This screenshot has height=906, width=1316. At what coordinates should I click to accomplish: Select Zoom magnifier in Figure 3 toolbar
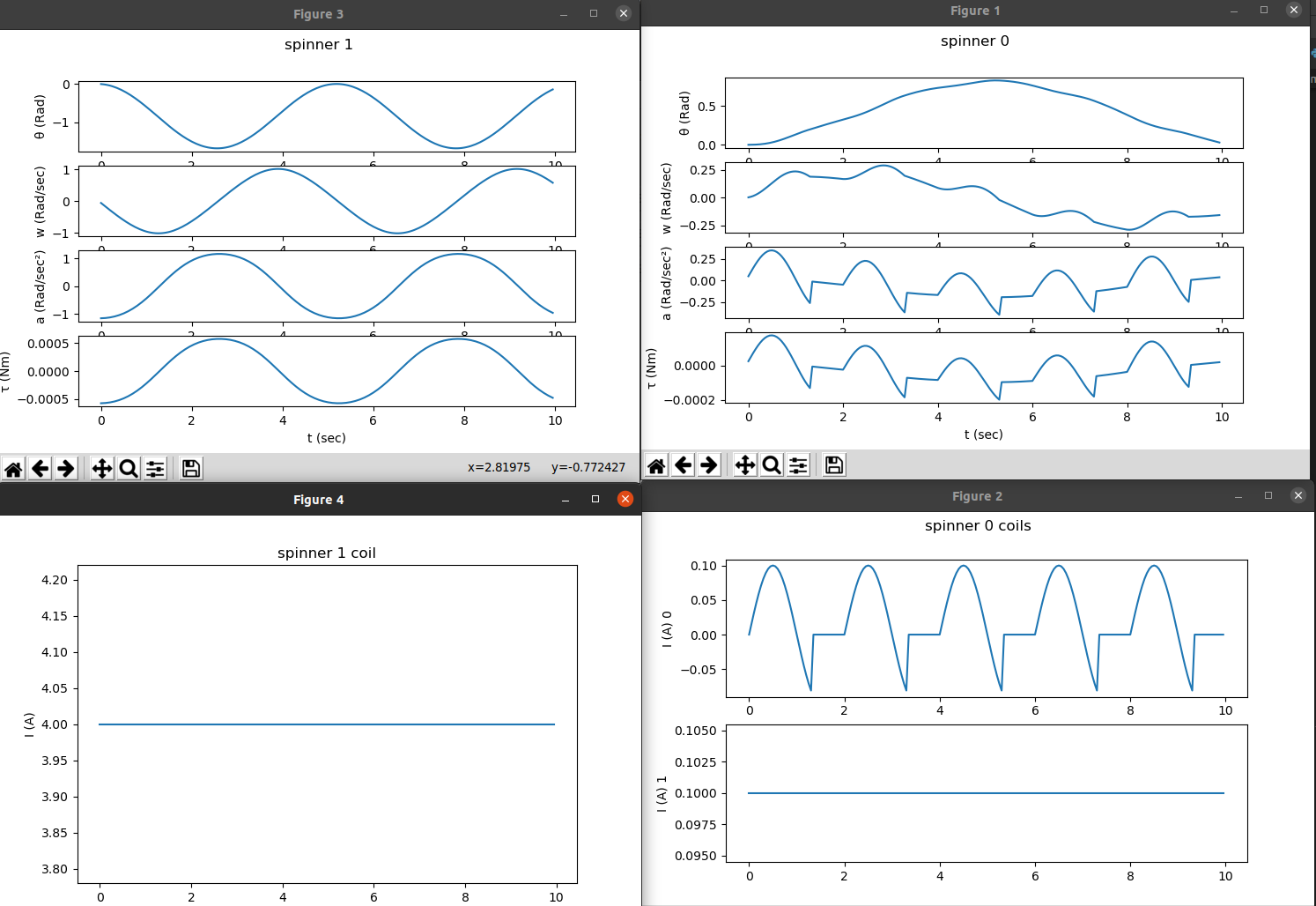(129, 468)
